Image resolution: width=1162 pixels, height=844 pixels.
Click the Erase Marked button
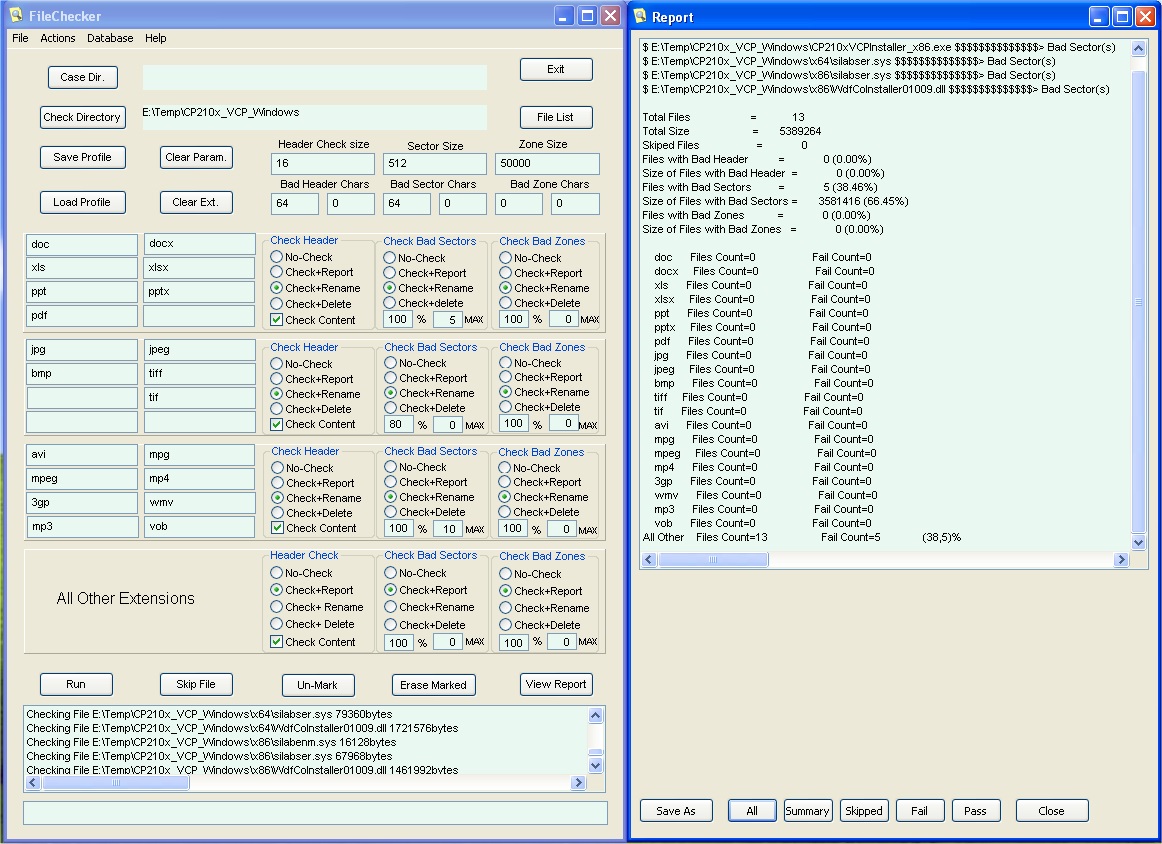[x=434, y=685]
